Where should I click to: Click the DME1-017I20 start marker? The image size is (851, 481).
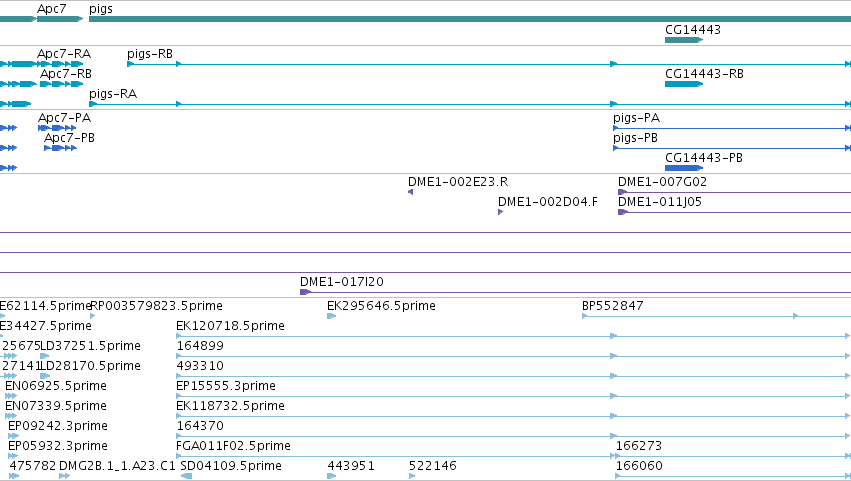305,292
